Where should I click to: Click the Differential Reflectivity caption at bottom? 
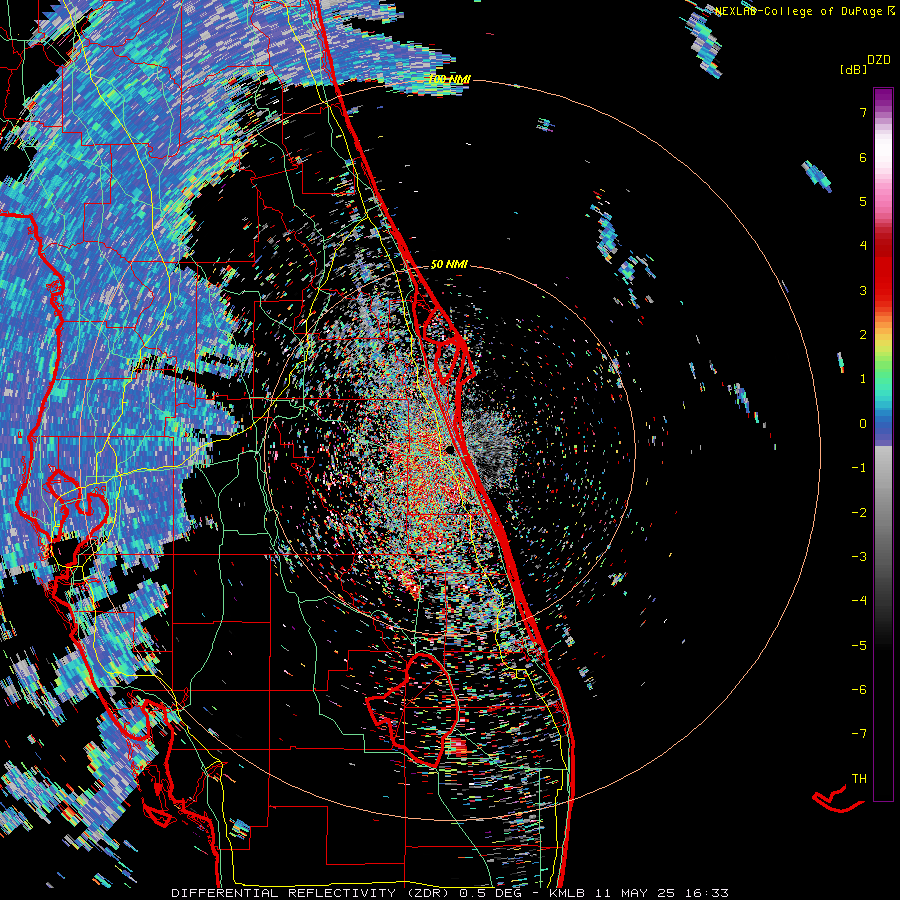(x=449, y=893)
